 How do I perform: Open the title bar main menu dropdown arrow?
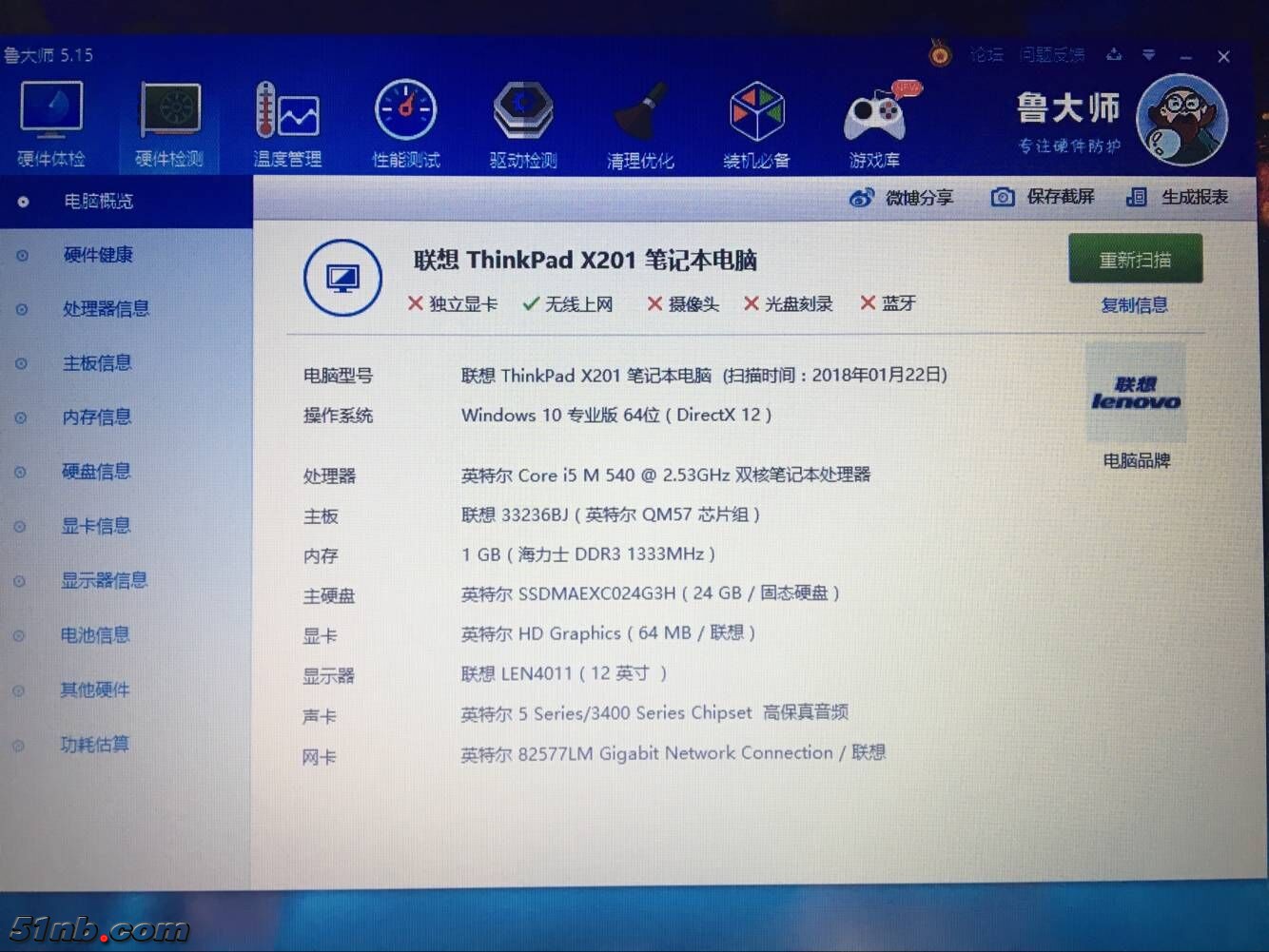1149,55
